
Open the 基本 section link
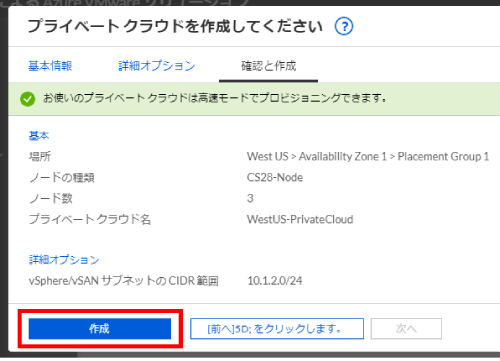tap(39, 136)
